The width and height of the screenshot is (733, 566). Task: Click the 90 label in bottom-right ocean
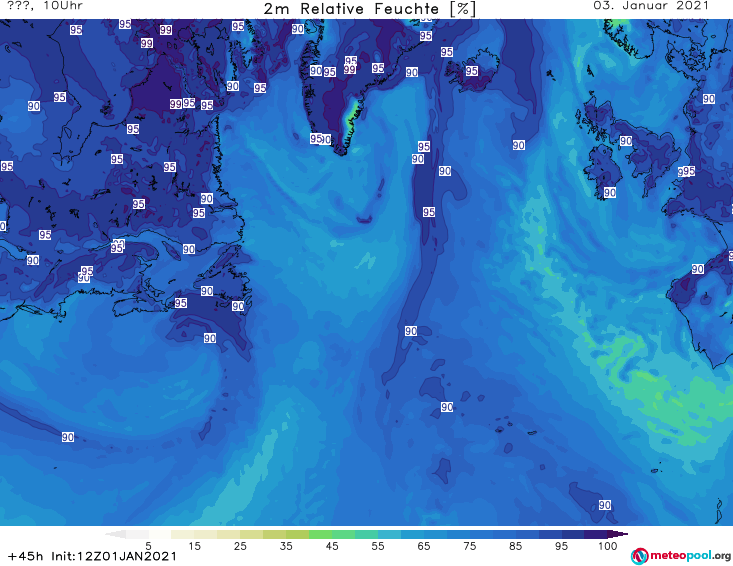(x=605, y=505)
